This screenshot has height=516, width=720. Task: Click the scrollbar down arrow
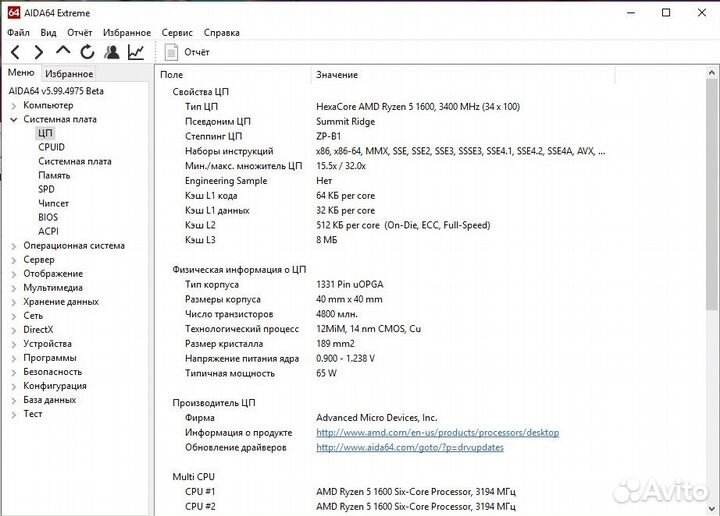click(x=712, y=509)
